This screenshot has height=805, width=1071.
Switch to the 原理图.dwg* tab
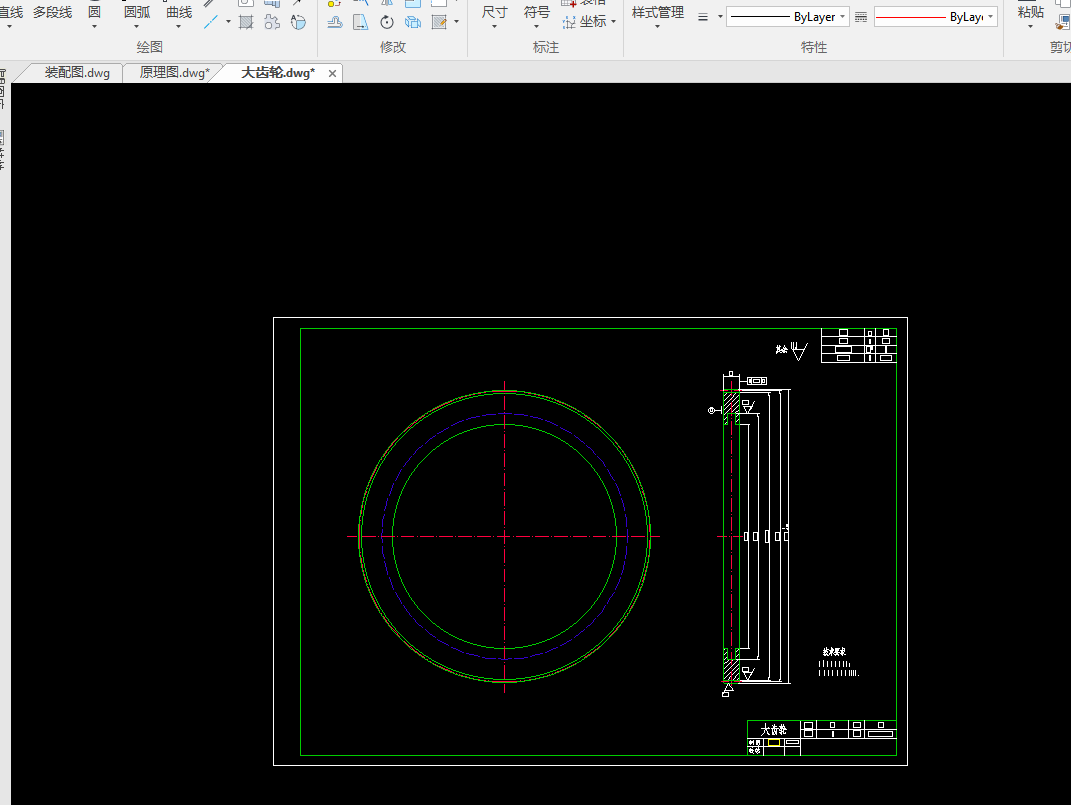click(x=174, y=73)
